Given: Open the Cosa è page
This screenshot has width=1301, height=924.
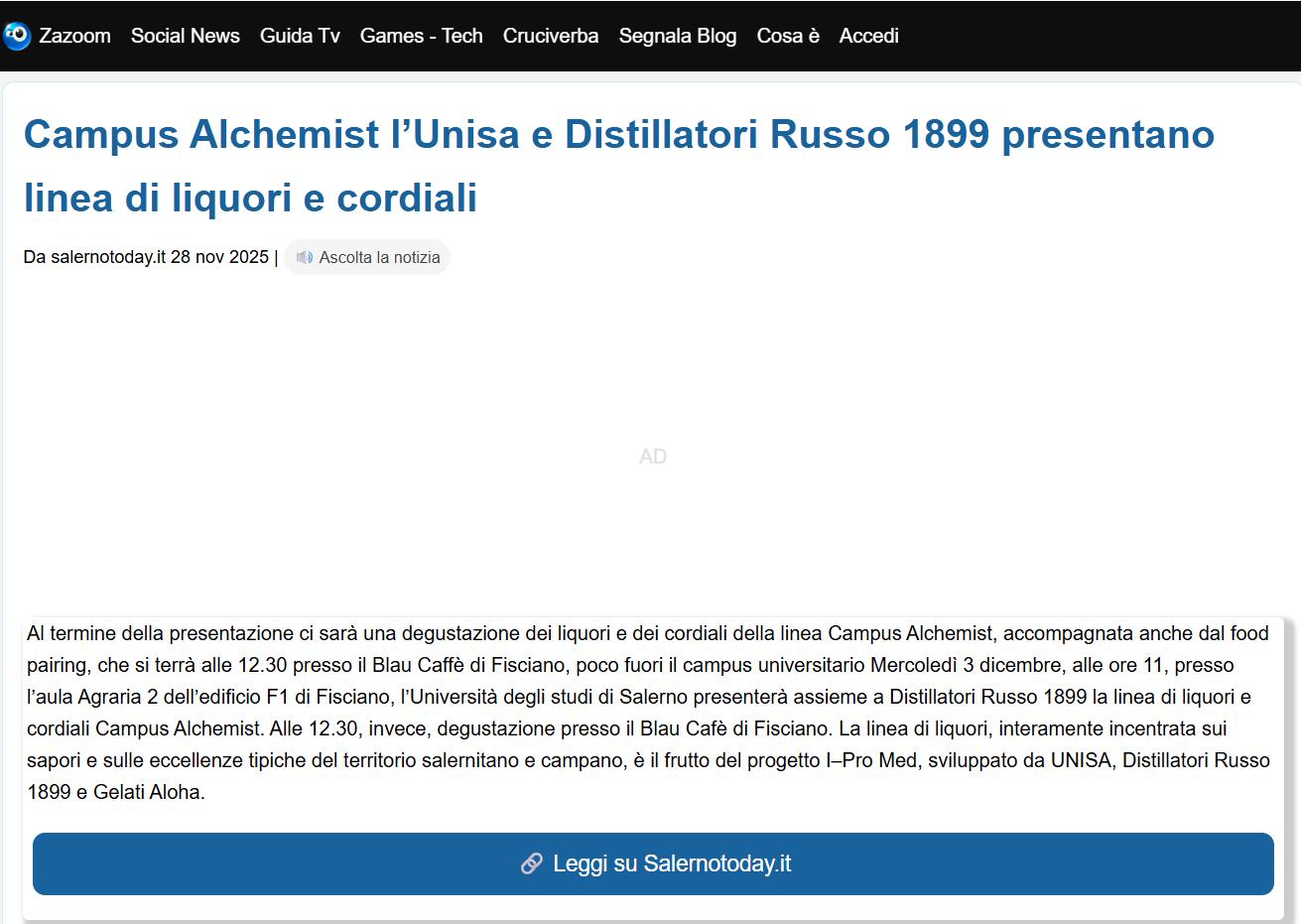Looking at the screenshot, I should [x=788, y=36].
